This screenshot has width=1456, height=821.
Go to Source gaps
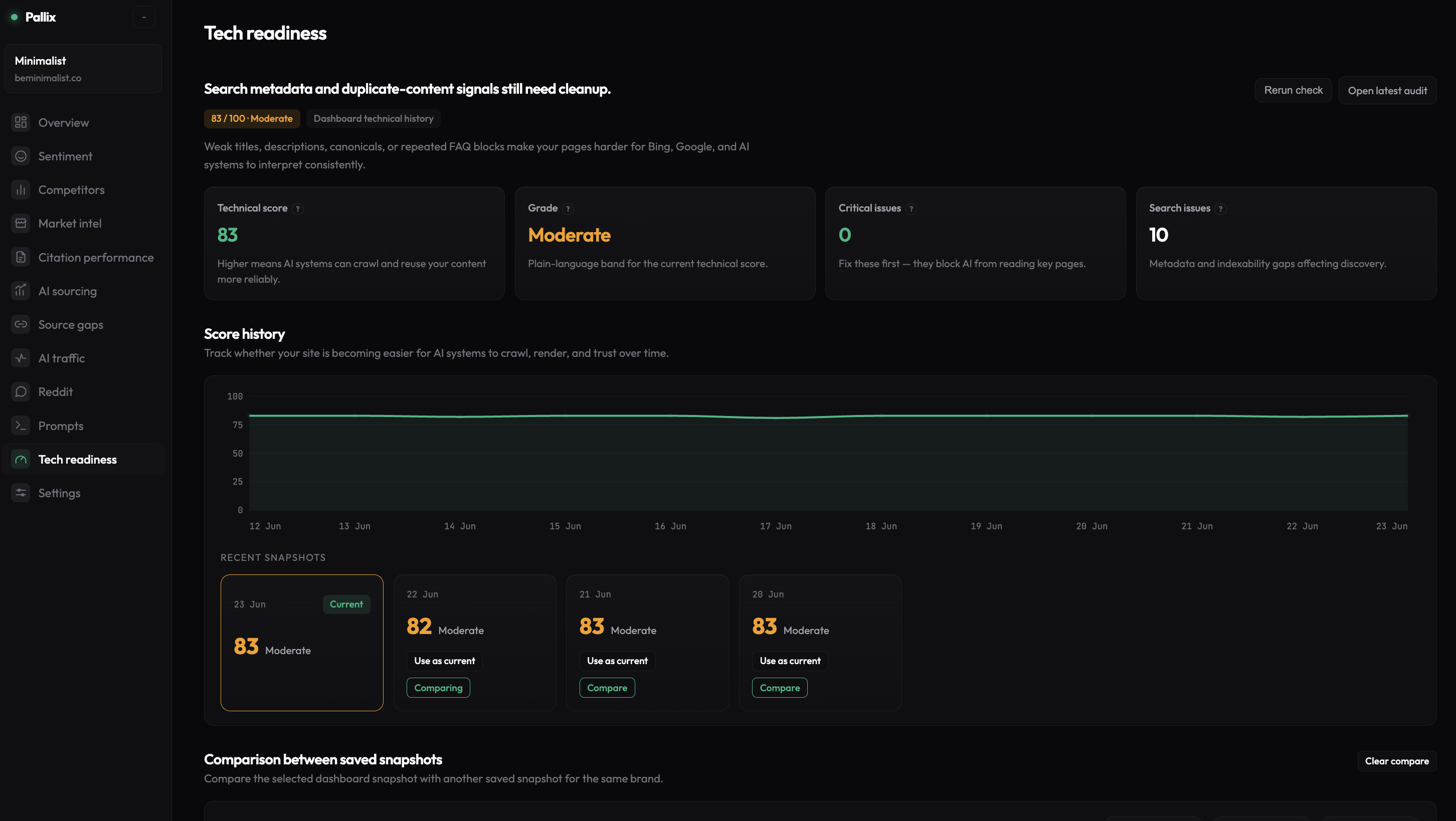(x=83, y=324)
